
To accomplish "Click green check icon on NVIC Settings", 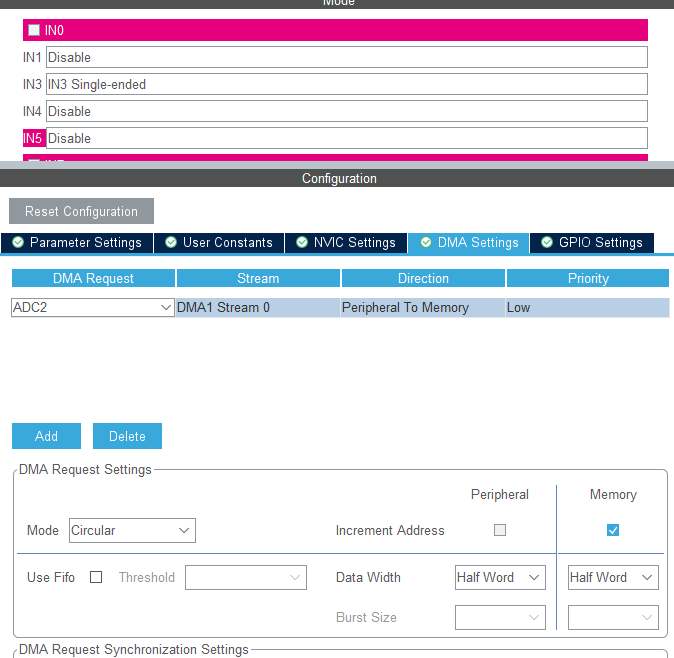I will tap(302, 242).
